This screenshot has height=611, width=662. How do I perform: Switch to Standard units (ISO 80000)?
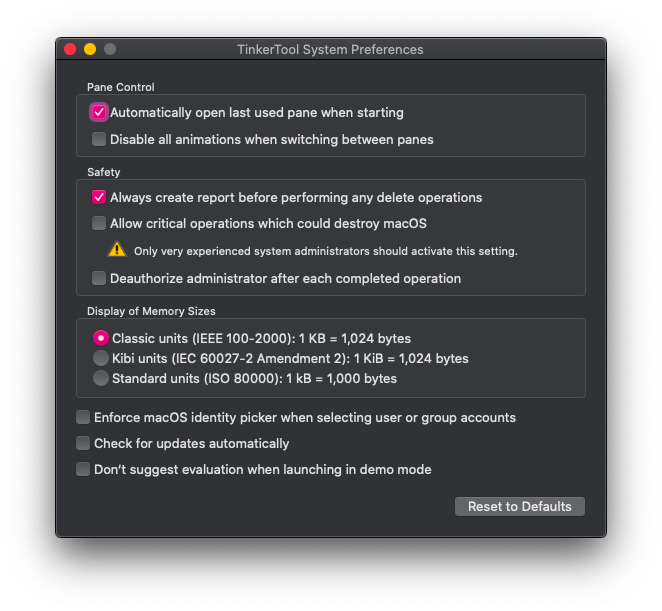click(x=100, y=378)
